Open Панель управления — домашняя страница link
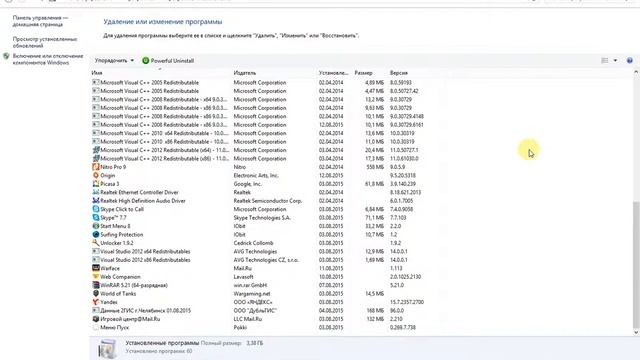The height and width of the screenshot is (360, 640). [x=40, y=21]
